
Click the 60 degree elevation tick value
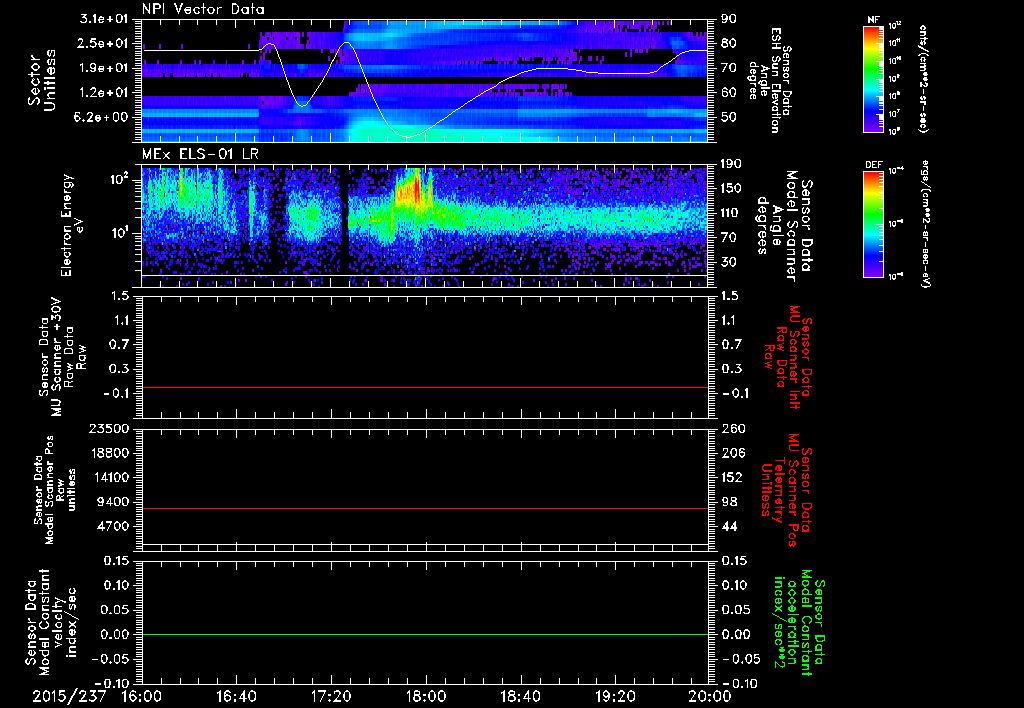pyautogui.click(x=728, y=93)
